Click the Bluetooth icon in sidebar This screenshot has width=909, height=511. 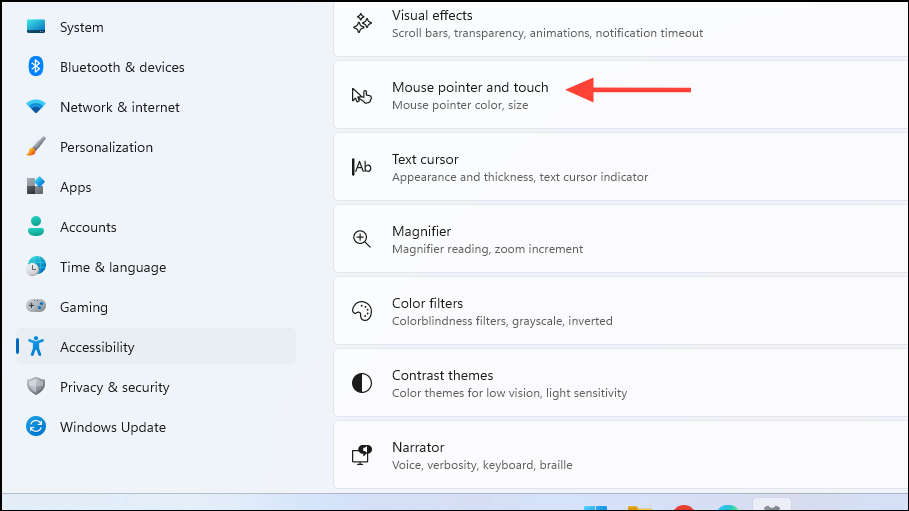click(x=36, y=67)
